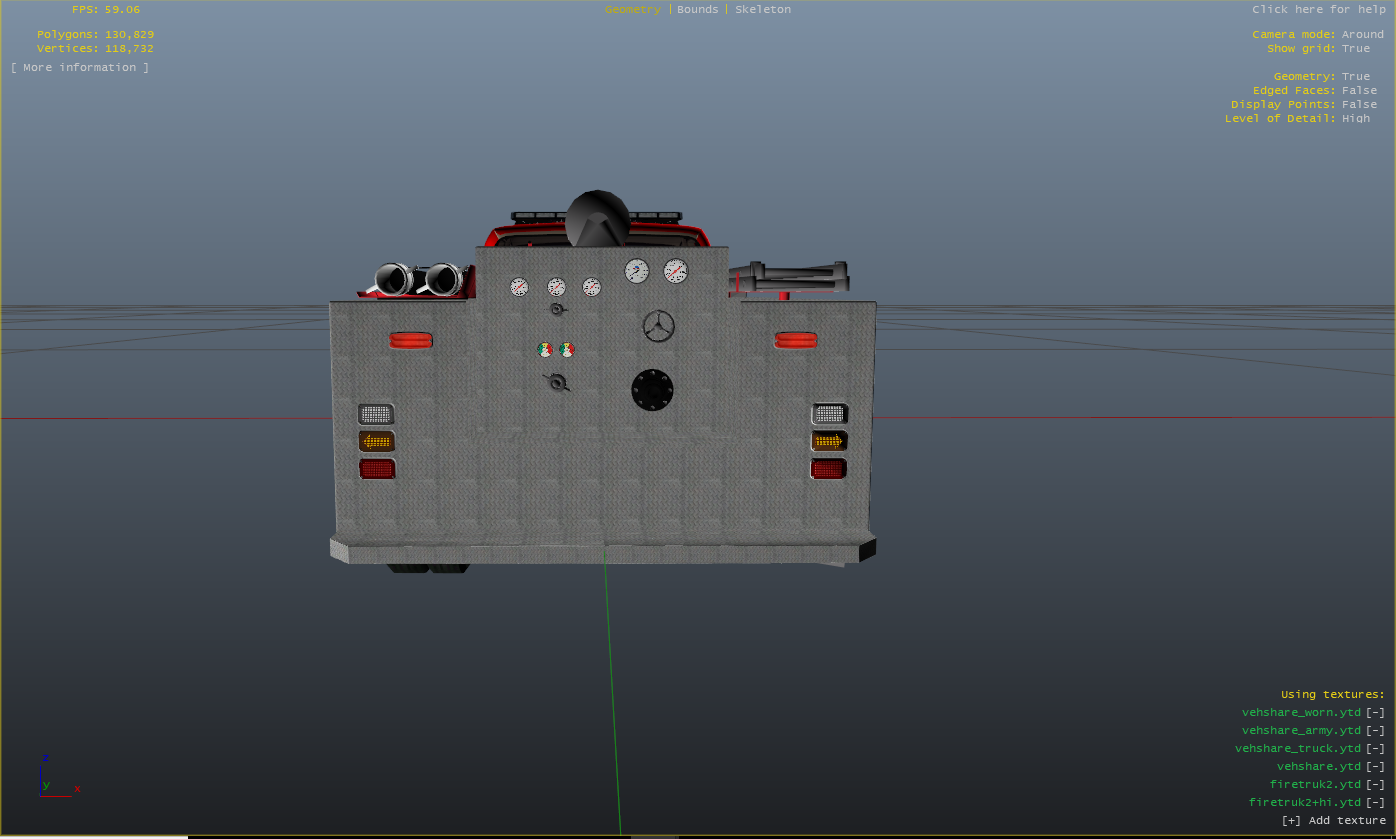Remove vehshare_truck.ytd using its [-] button
The height and width of the screenshot is (839, 1396).
pos(1376,749)
